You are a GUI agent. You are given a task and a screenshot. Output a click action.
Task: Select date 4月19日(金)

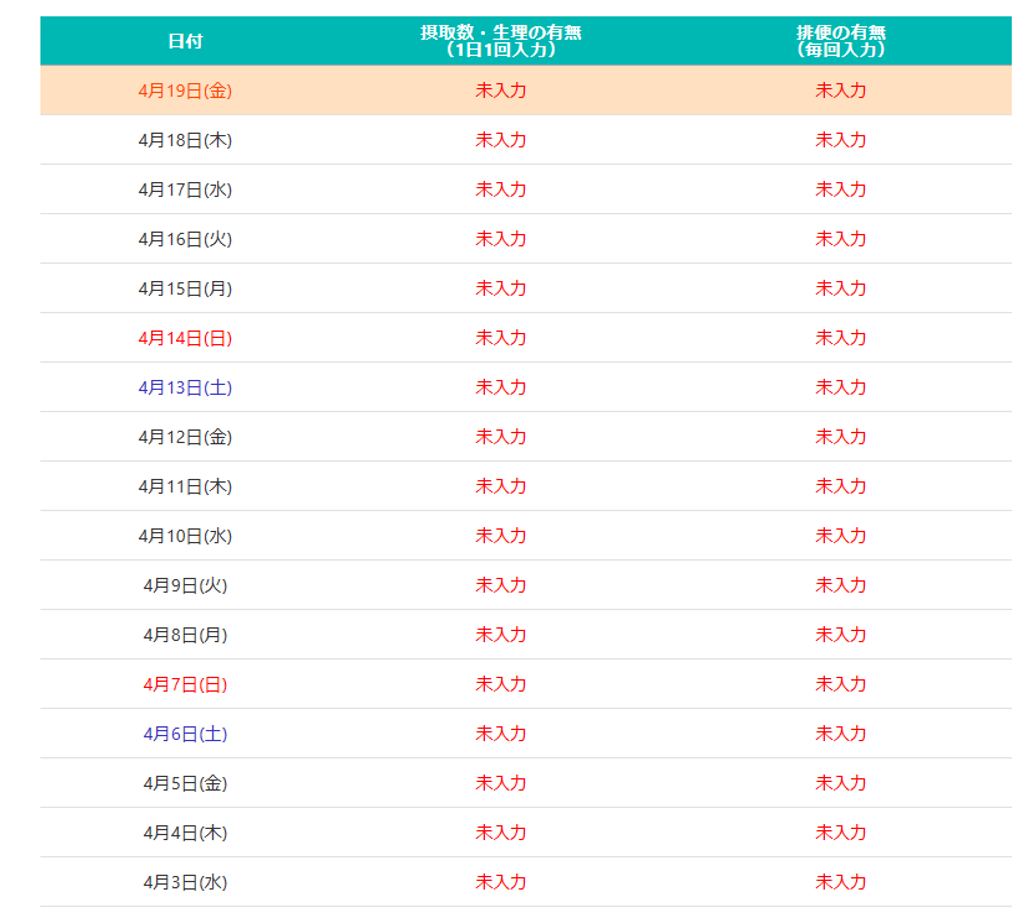(185, 90)
